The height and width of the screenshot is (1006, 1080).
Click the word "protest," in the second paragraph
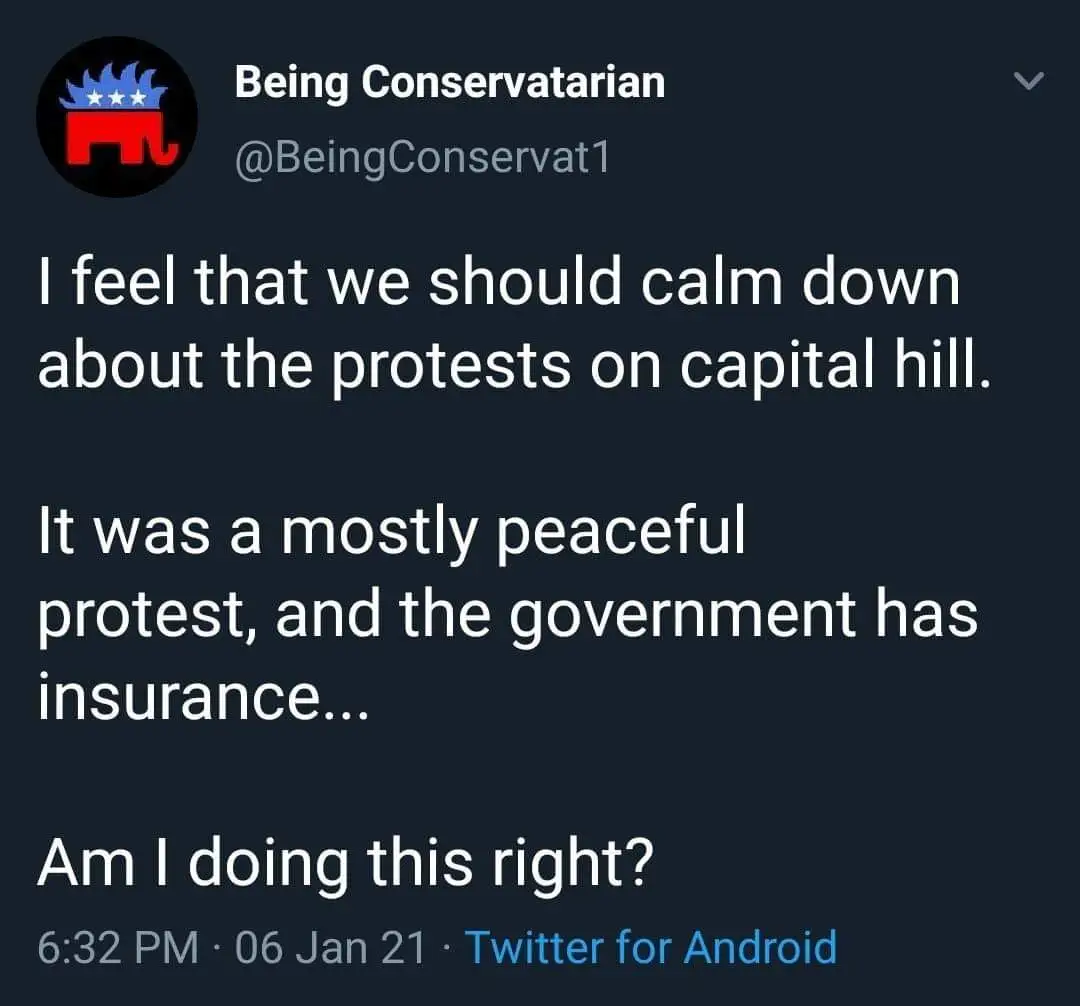click(x=147, y=615)
